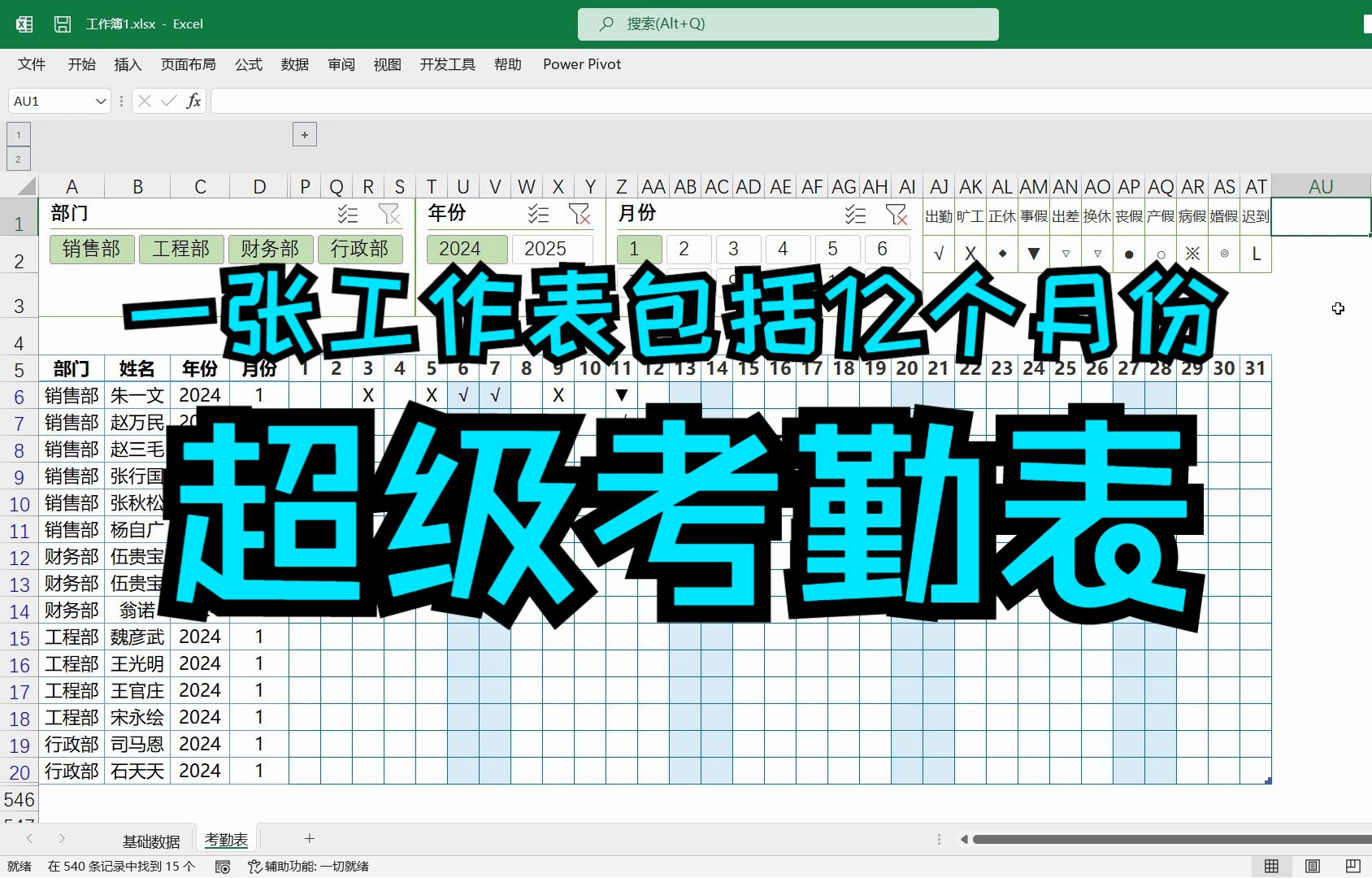
Task: Click next sheet navigation arrow
Action: pos(62,838)
